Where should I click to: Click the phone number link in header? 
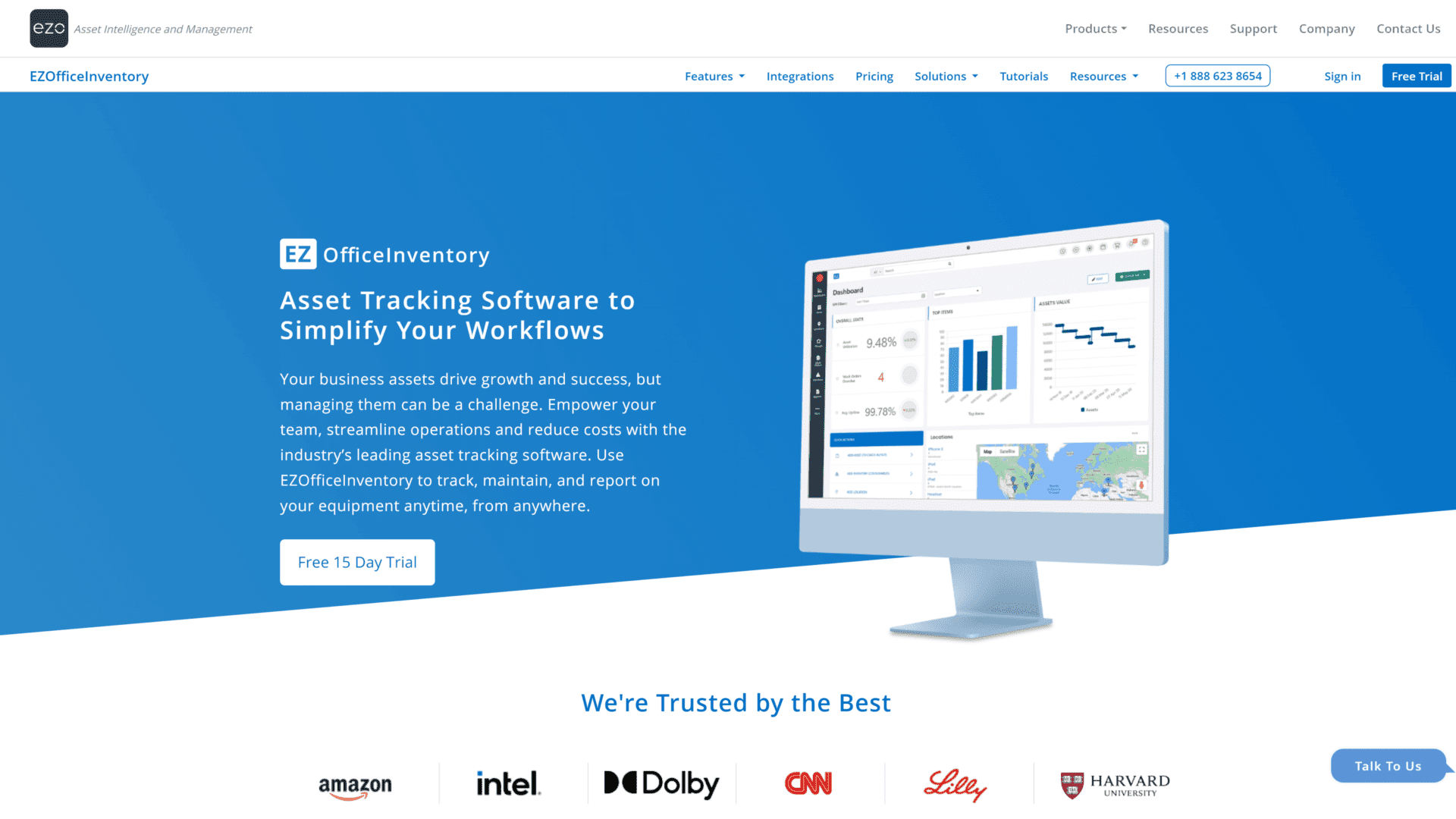(x=1218, y=75)
